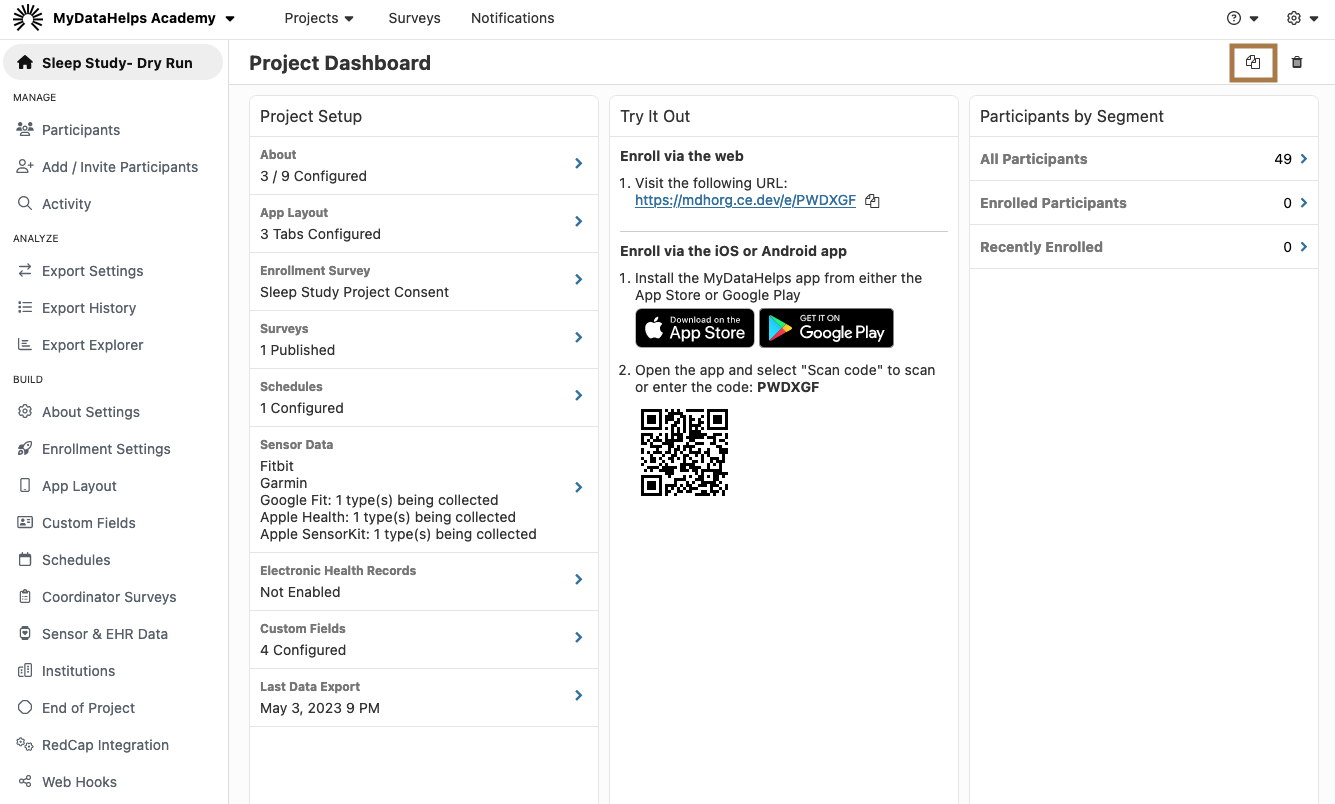Click the App Layout phone icon
1335x804 pixels.
click(x=25, y=485)
